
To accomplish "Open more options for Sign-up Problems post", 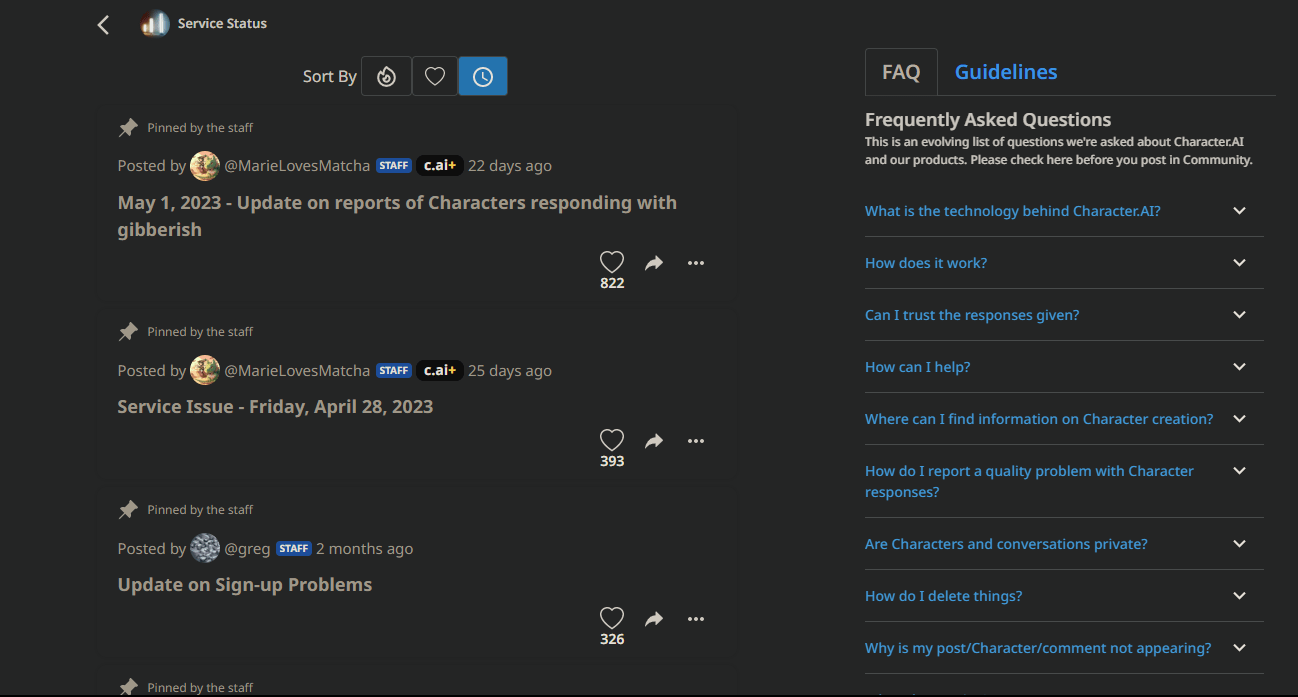I will pyautogui.click(x=696, y=619).
